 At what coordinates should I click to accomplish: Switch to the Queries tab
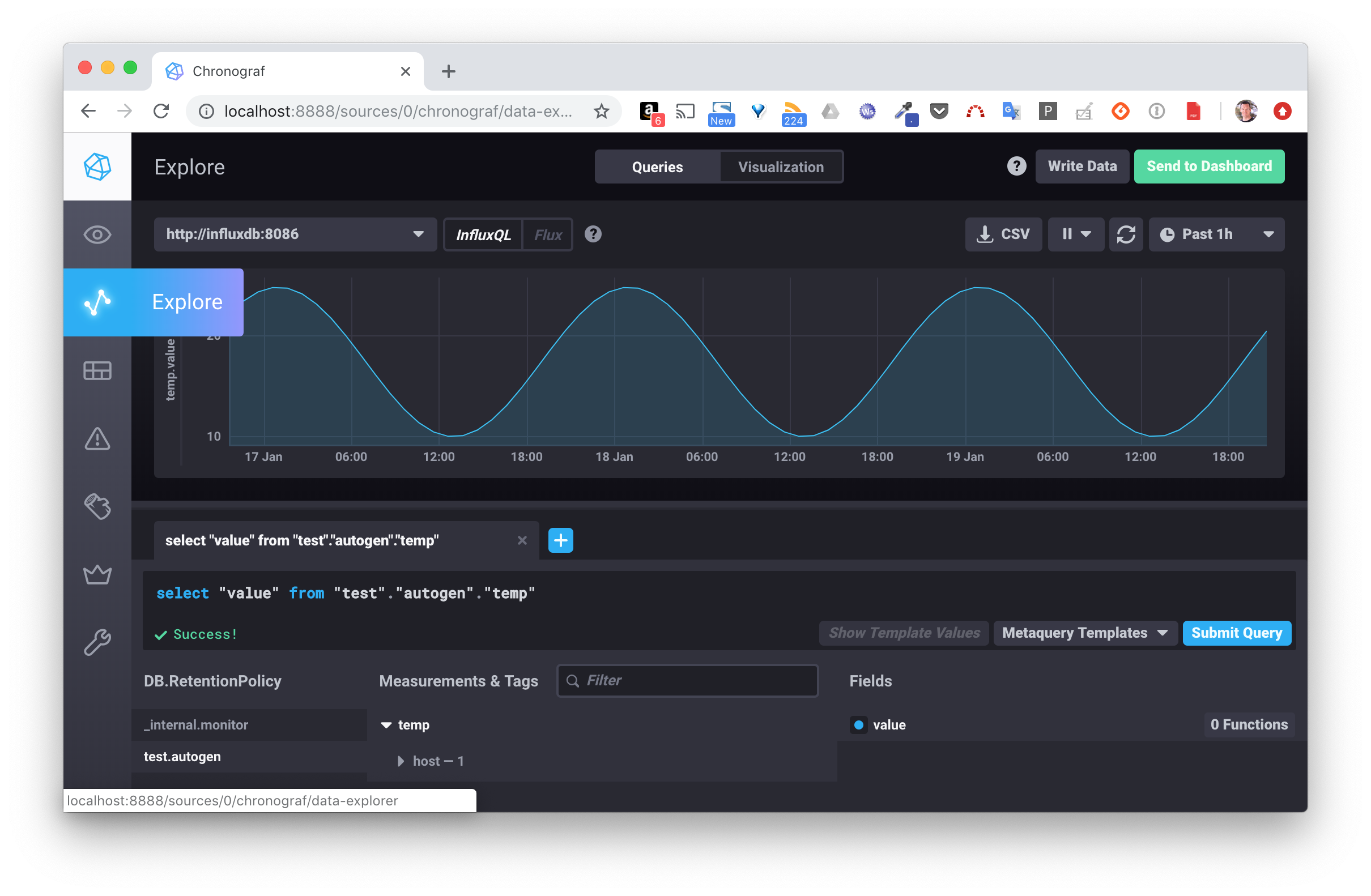point(657,167)
